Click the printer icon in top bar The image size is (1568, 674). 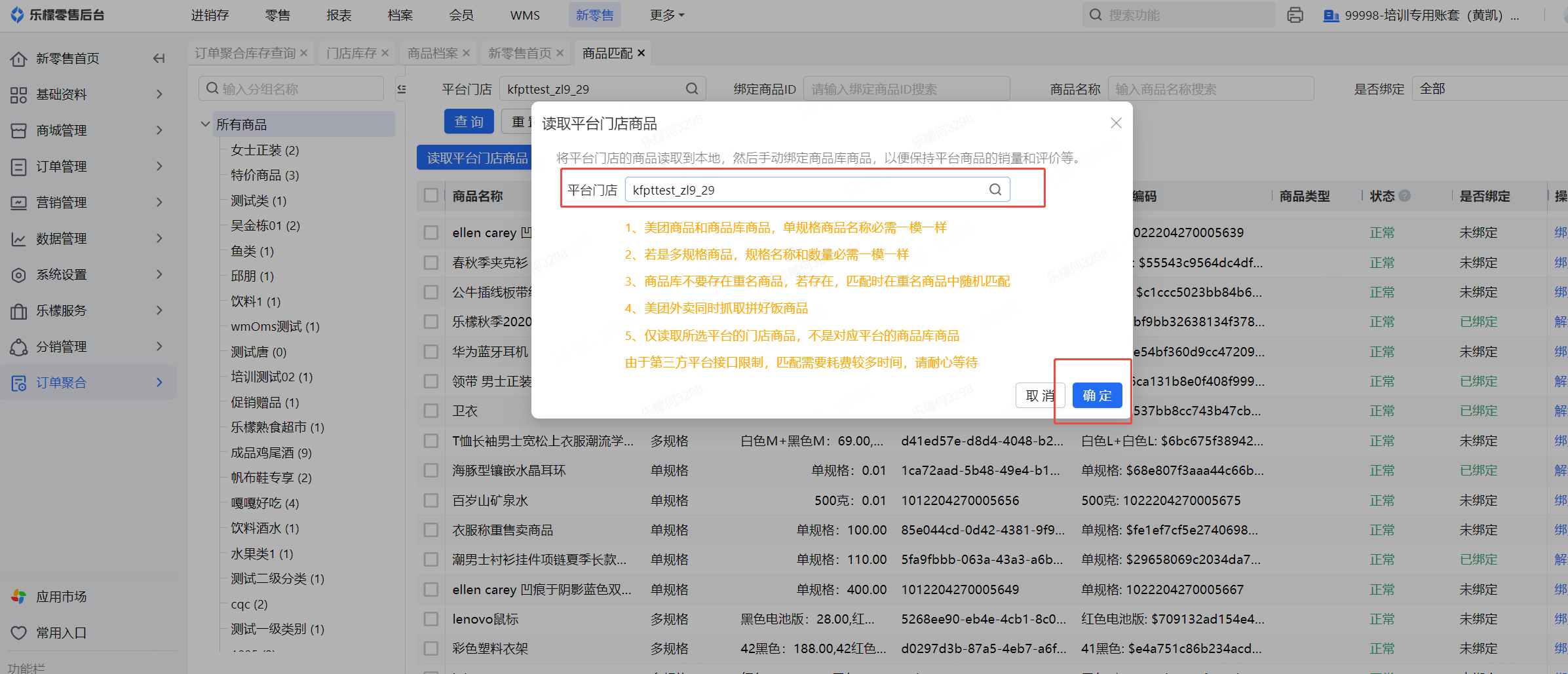tap(1295, 15)
